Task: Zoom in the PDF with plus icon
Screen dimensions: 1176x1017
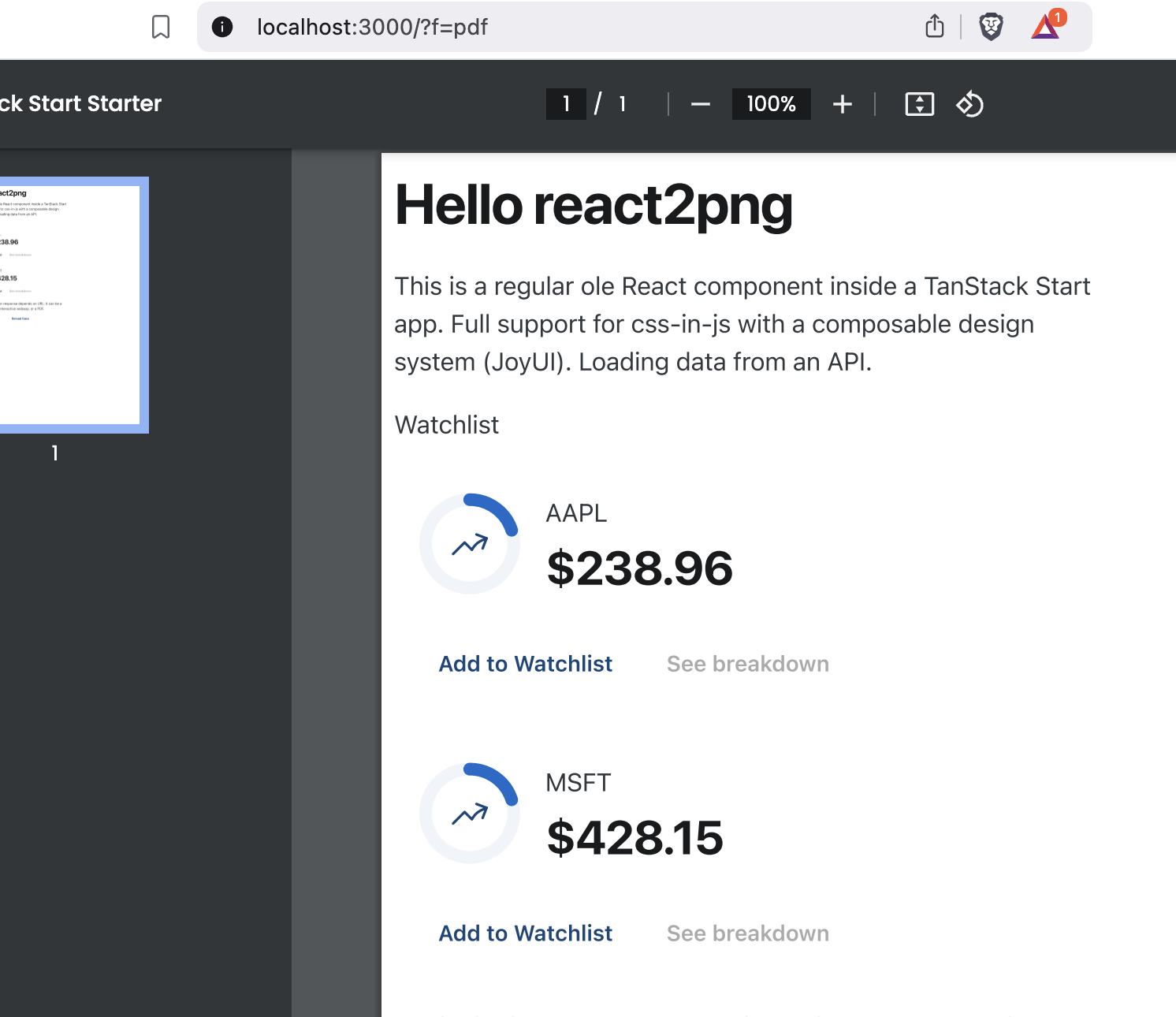Action: coord(843,104)
